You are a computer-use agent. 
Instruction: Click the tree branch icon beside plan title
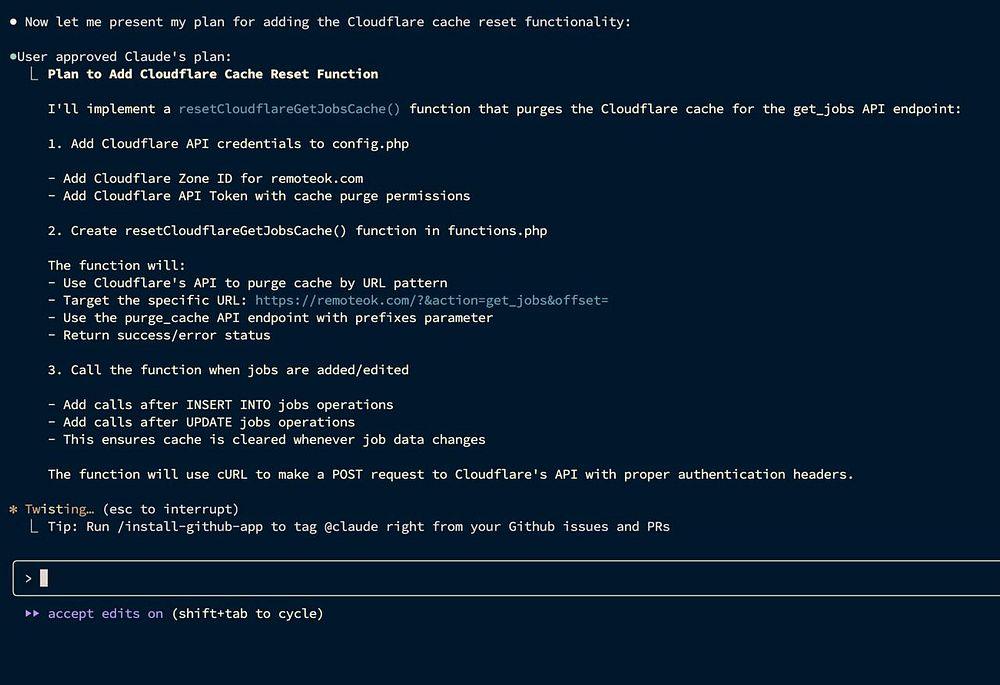coord(33,73)
